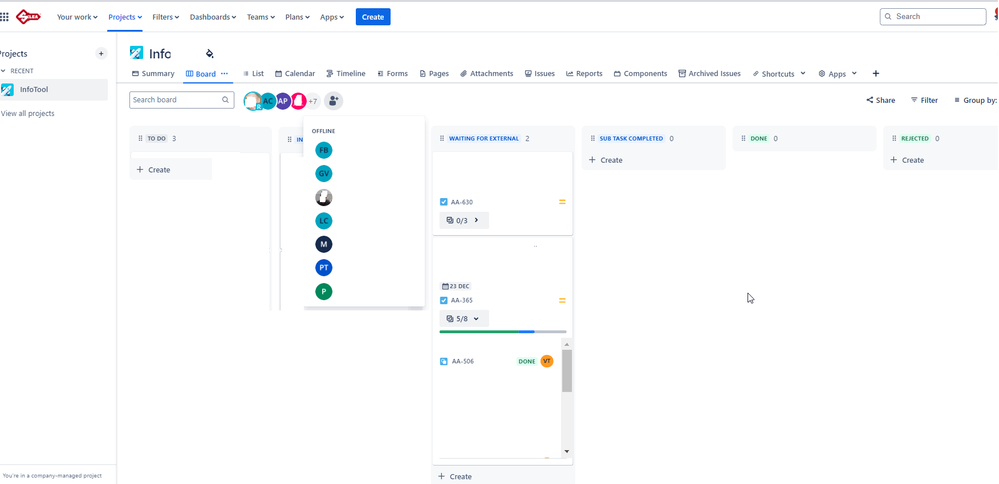The width and height of the screenshot is (999, 484).
Task: Click the Share button
Action: click(880, 100)
